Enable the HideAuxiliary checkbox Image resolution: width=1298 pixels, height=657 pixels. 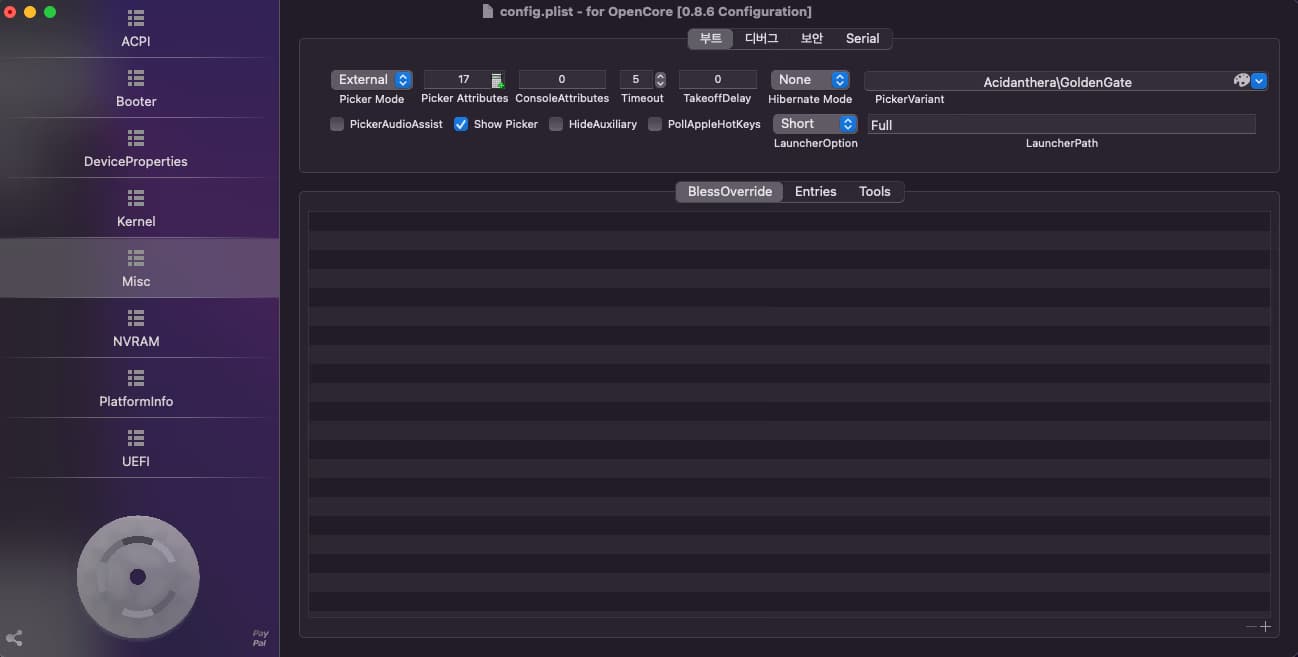558,124
